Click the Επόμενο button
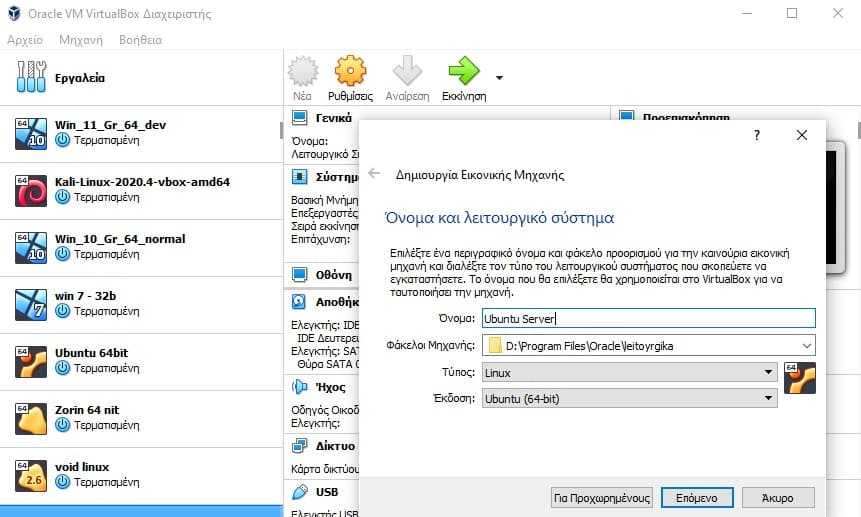861x517 pixels. click(x=697, y=498)
